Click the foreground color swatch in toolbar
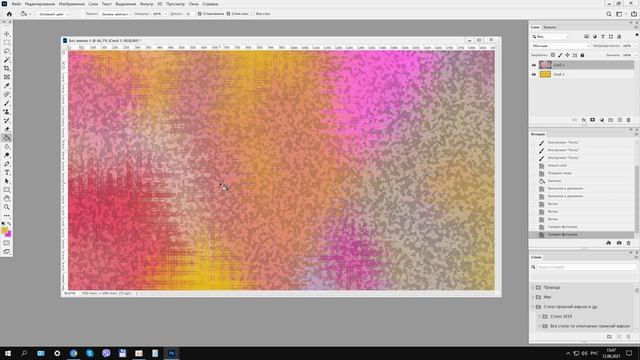This screenshot has width=640, height=360. (4, 230)
